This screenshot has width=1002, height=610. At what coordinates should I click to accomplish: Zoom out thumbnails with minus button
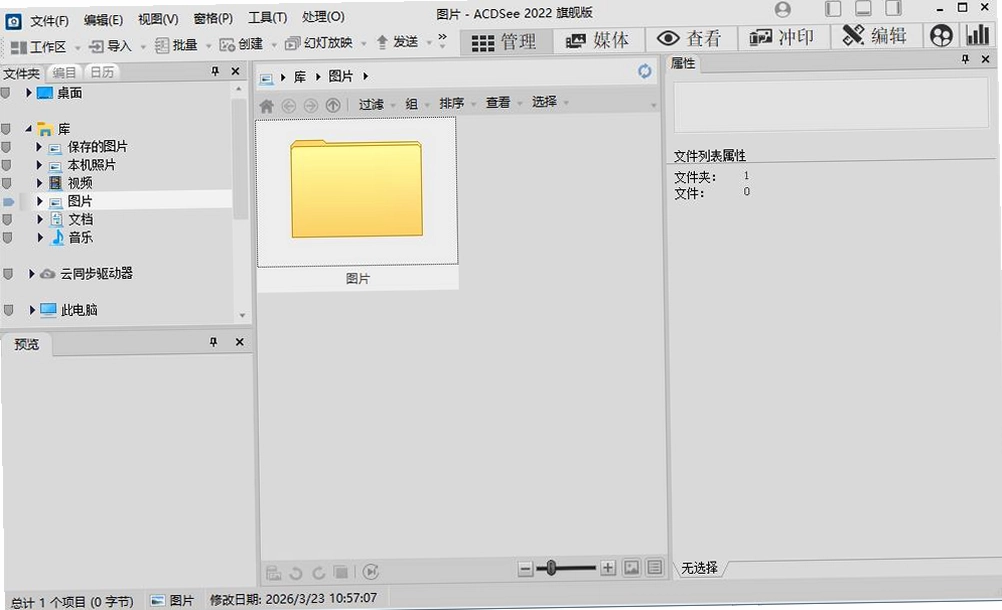525,568
